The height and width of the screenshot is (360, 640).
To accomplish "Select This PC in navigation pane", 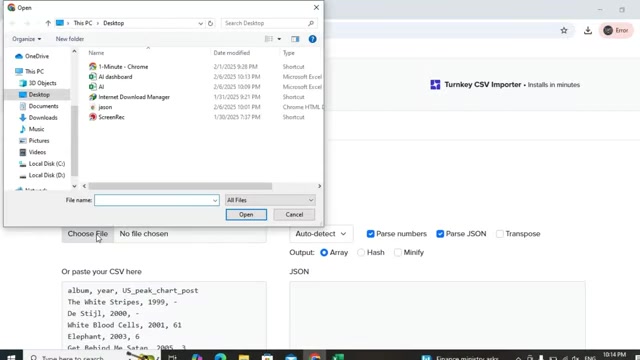I will tap(29, 71).
